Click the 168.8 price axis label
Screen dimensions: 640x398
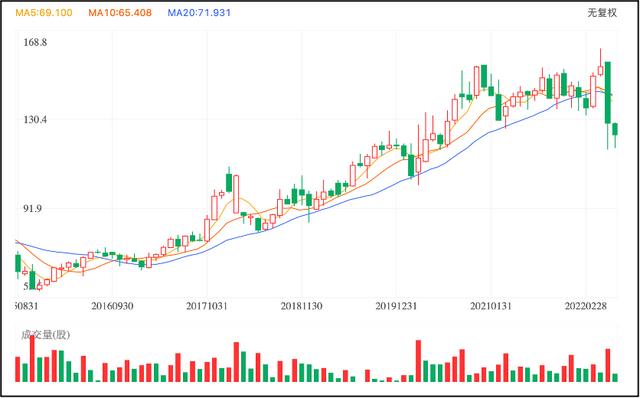(36, 42)
